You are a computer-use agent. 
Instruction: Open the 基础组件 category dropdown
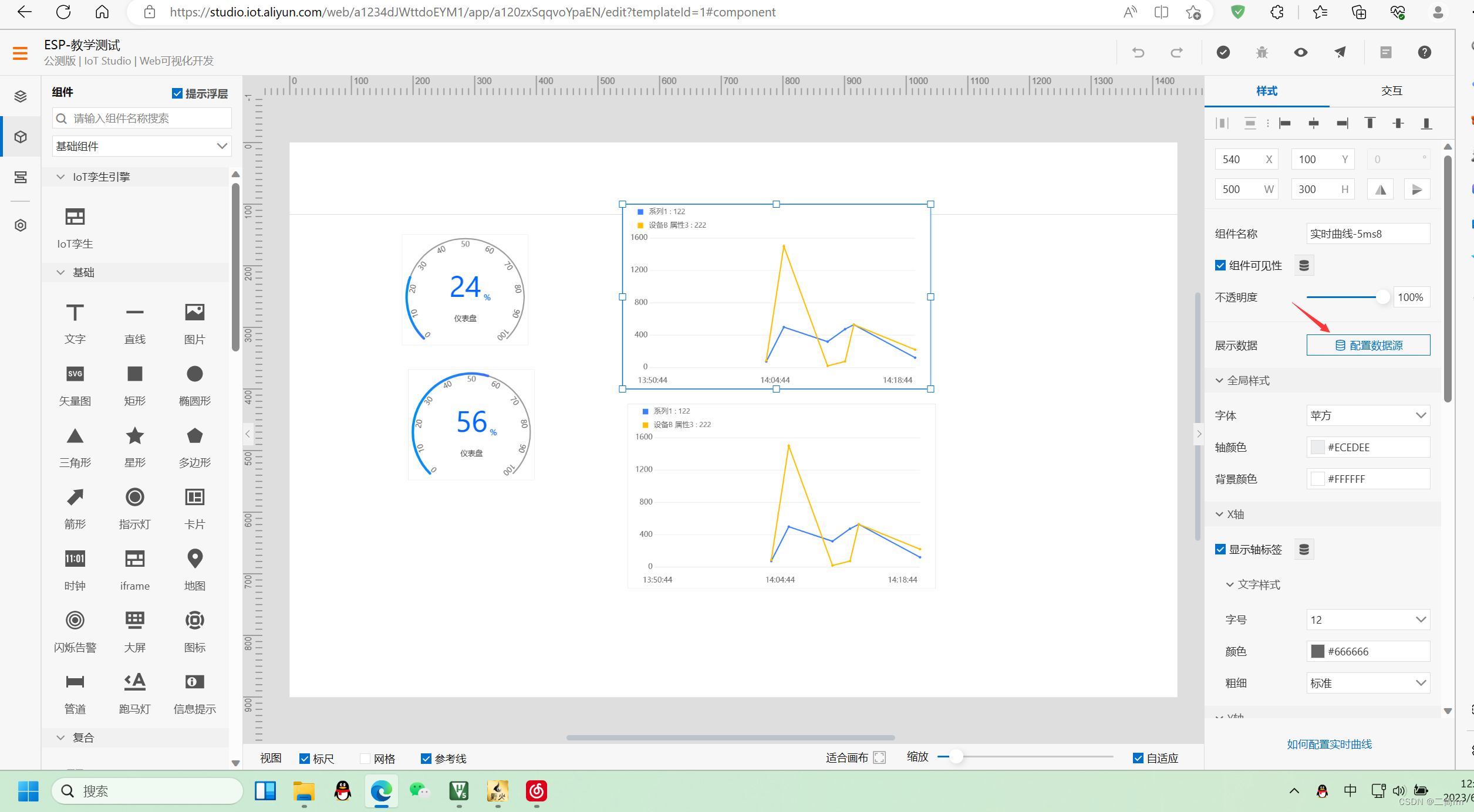(141, 146)
